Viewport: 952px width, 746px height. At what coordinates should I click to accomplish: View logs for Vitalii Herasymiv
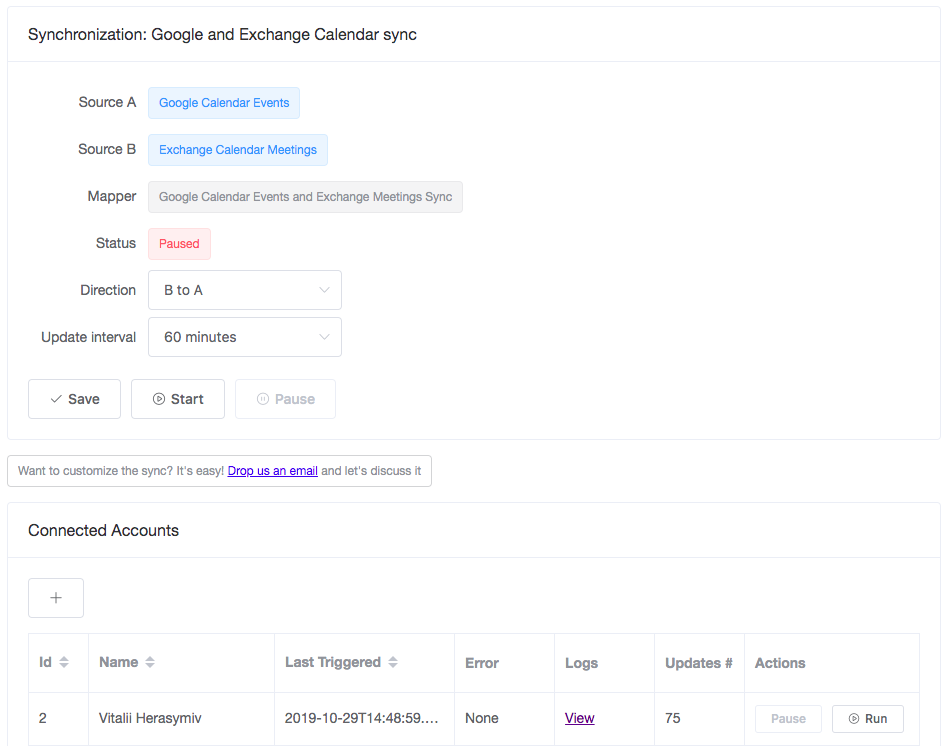579,718
